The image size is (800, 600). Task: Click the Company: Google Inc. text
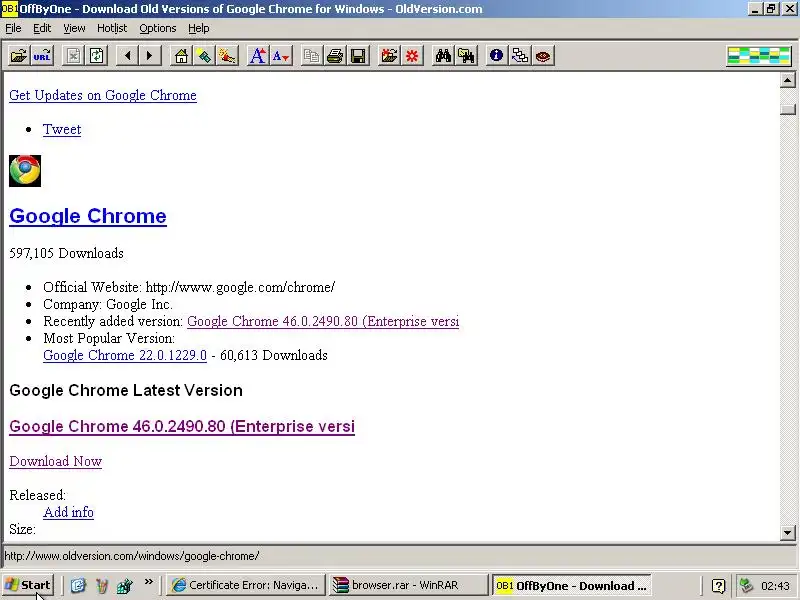108,305
